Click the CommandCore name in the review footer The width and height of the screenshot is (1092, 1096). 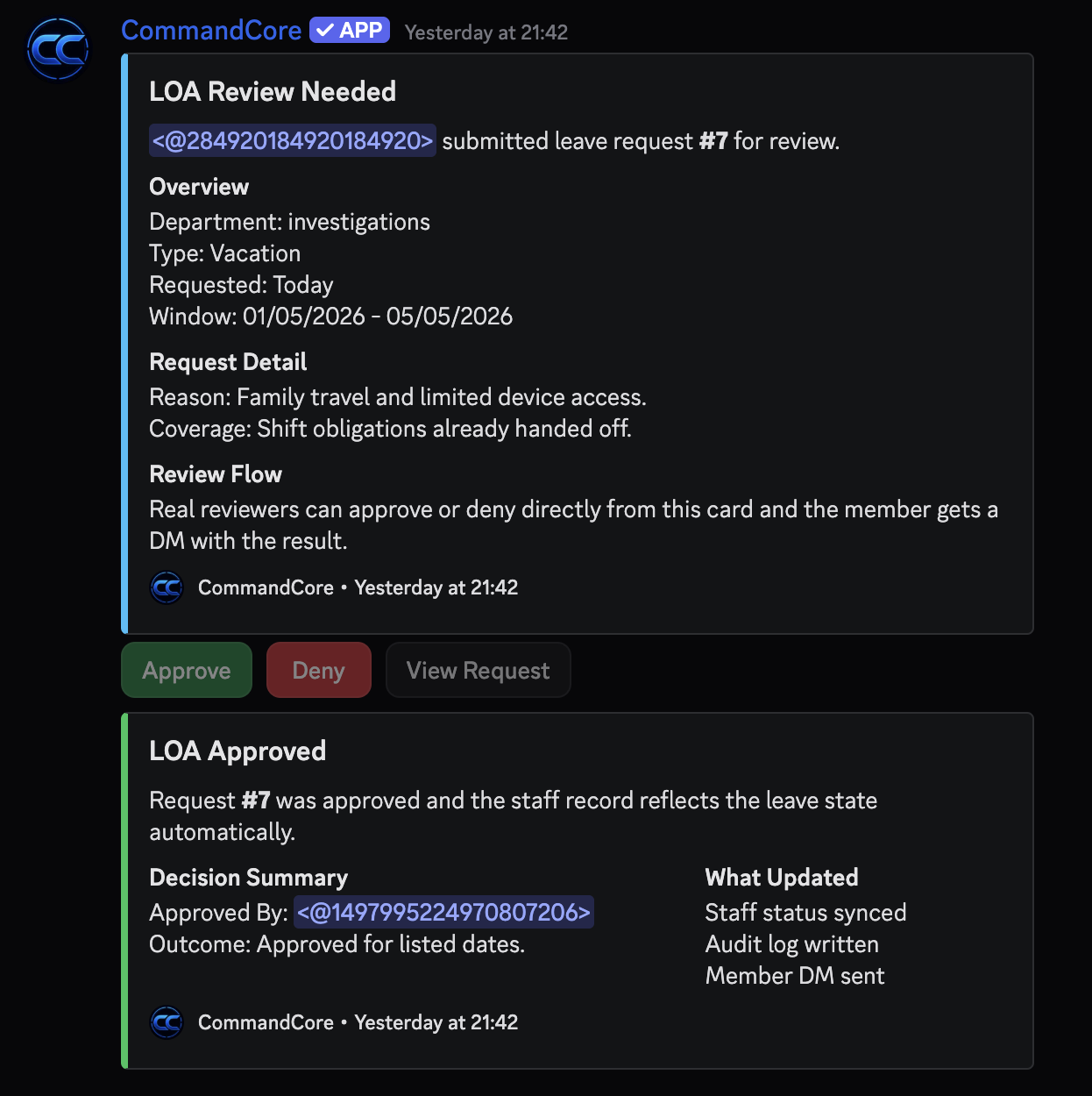click(x=265, y=587)
